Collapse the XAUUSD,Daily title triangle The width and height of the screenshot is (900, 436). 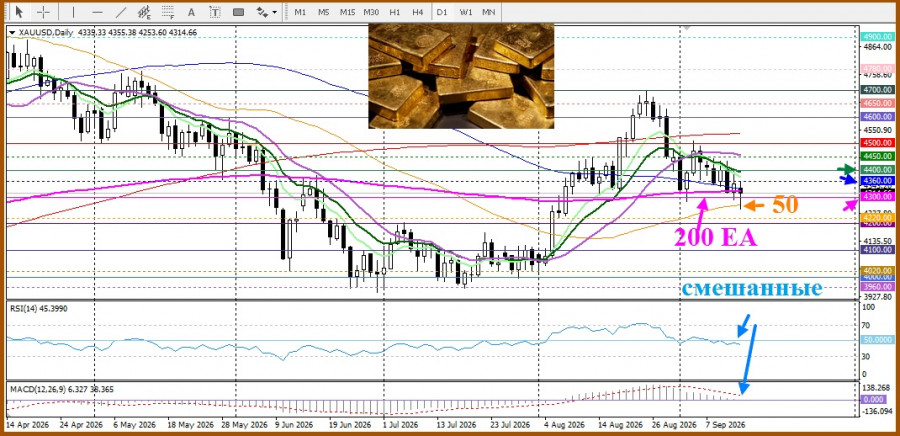(12, 33)
